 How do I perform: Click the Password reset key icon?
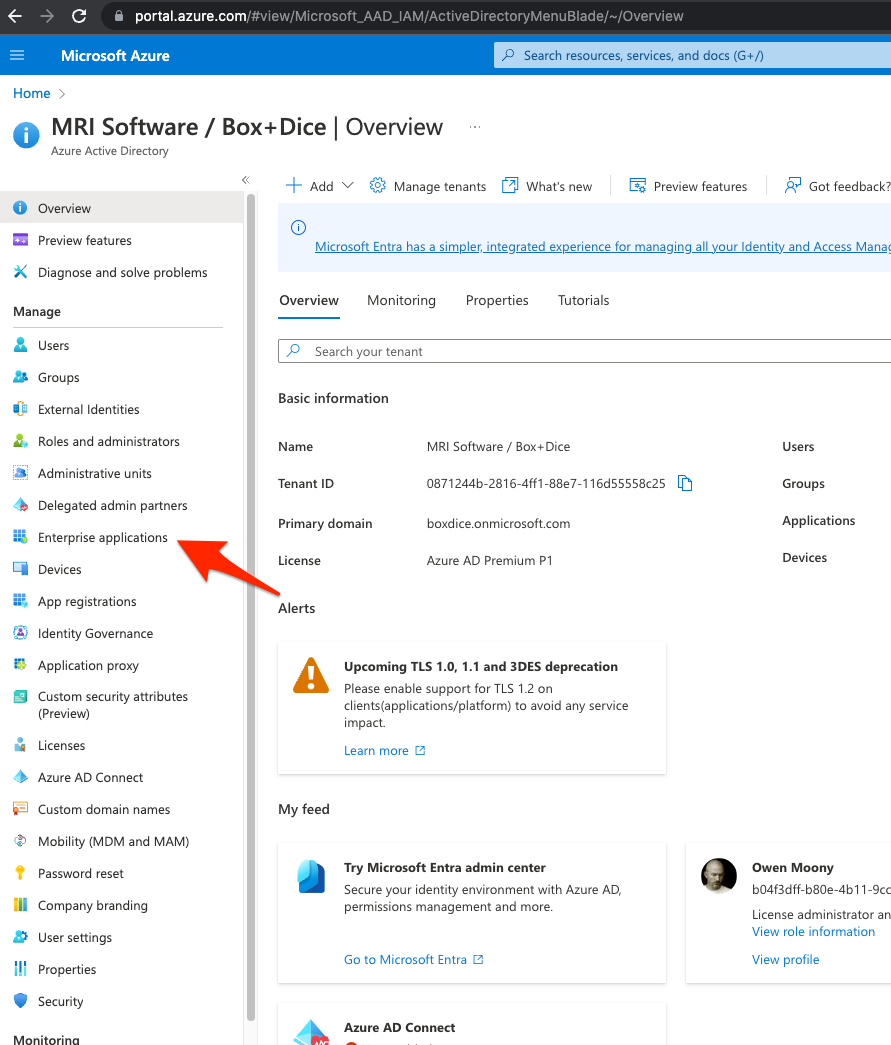(21, 872)
